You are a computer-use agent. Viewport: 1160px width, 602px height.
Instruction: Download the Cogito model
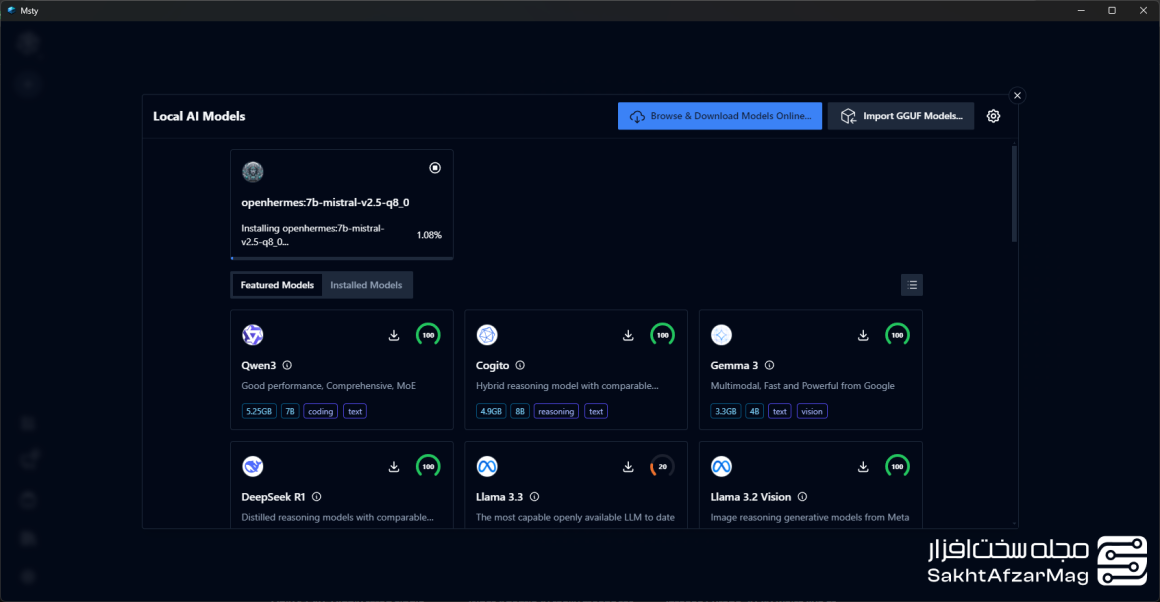point(628,335)
